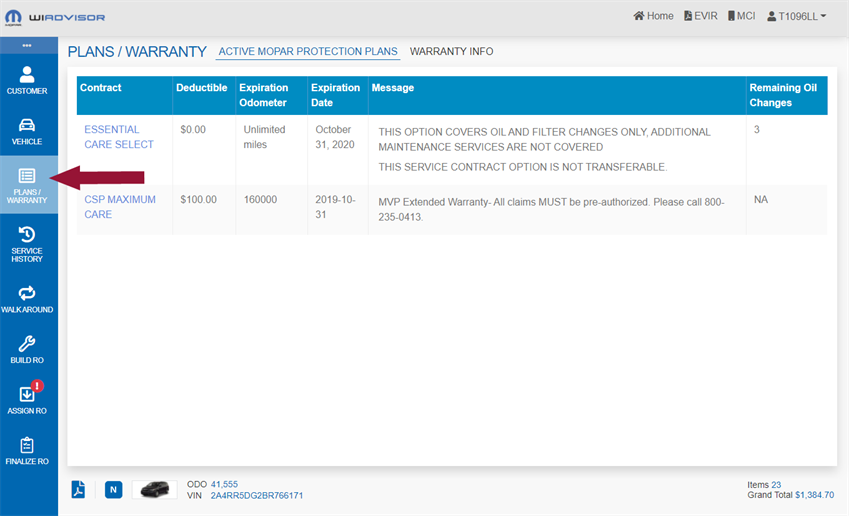The width and height of the screenshot is (849, 516).
Task: Click the Plans / Warranty page heading
Action: pyautogui.click(x=137, y=51)
